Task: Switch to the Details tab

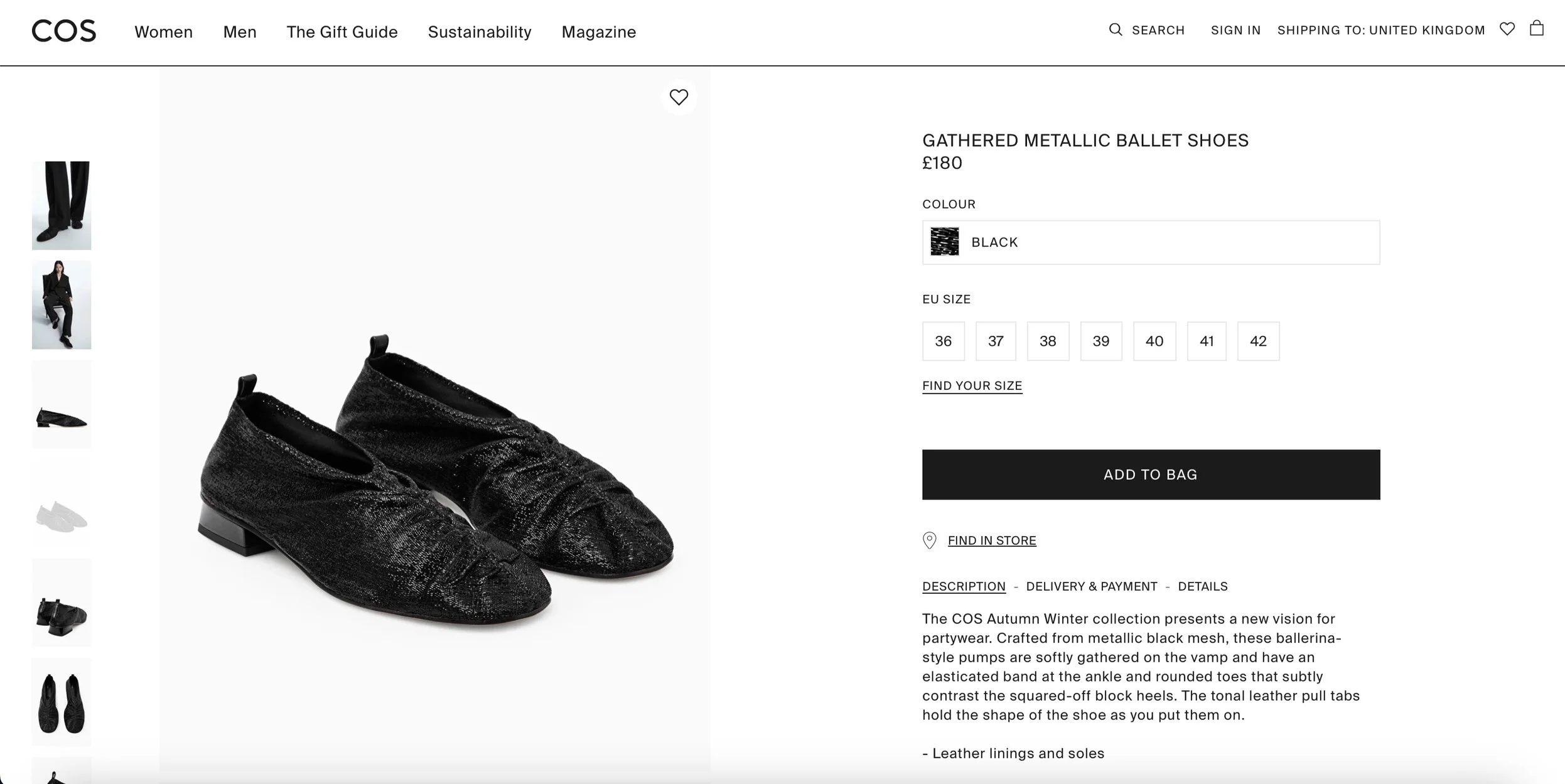Action: 1203,586
